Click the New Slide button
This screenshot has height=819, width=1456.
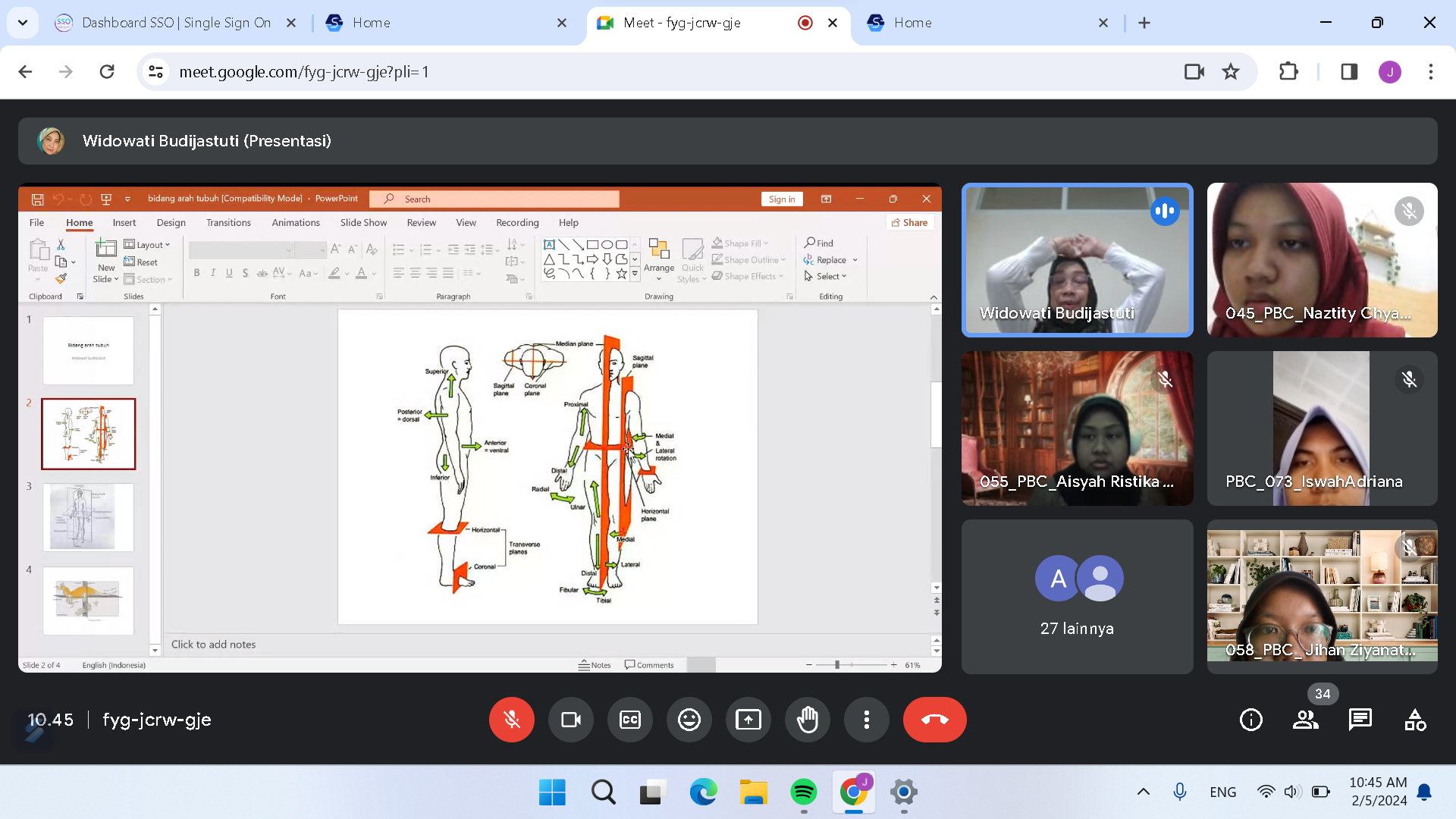point(106,261)
